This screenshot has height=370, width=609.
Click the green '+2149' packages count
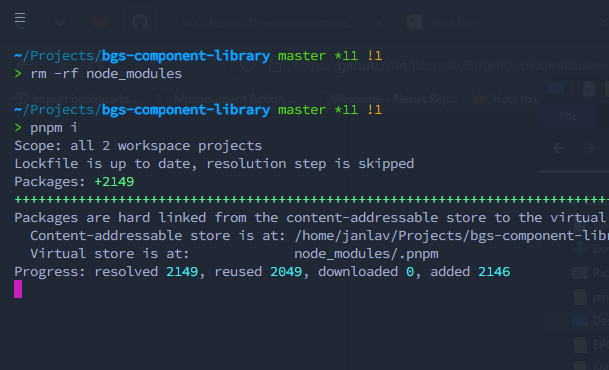pos(114,182)
